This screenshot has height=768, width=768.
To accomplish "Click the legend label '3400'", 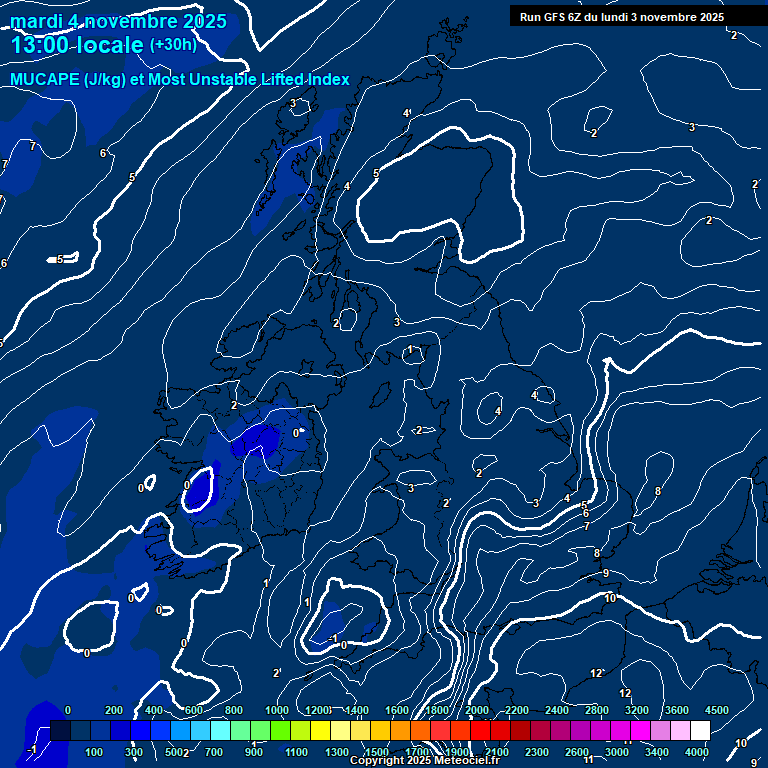I will [x=657, y=752].
